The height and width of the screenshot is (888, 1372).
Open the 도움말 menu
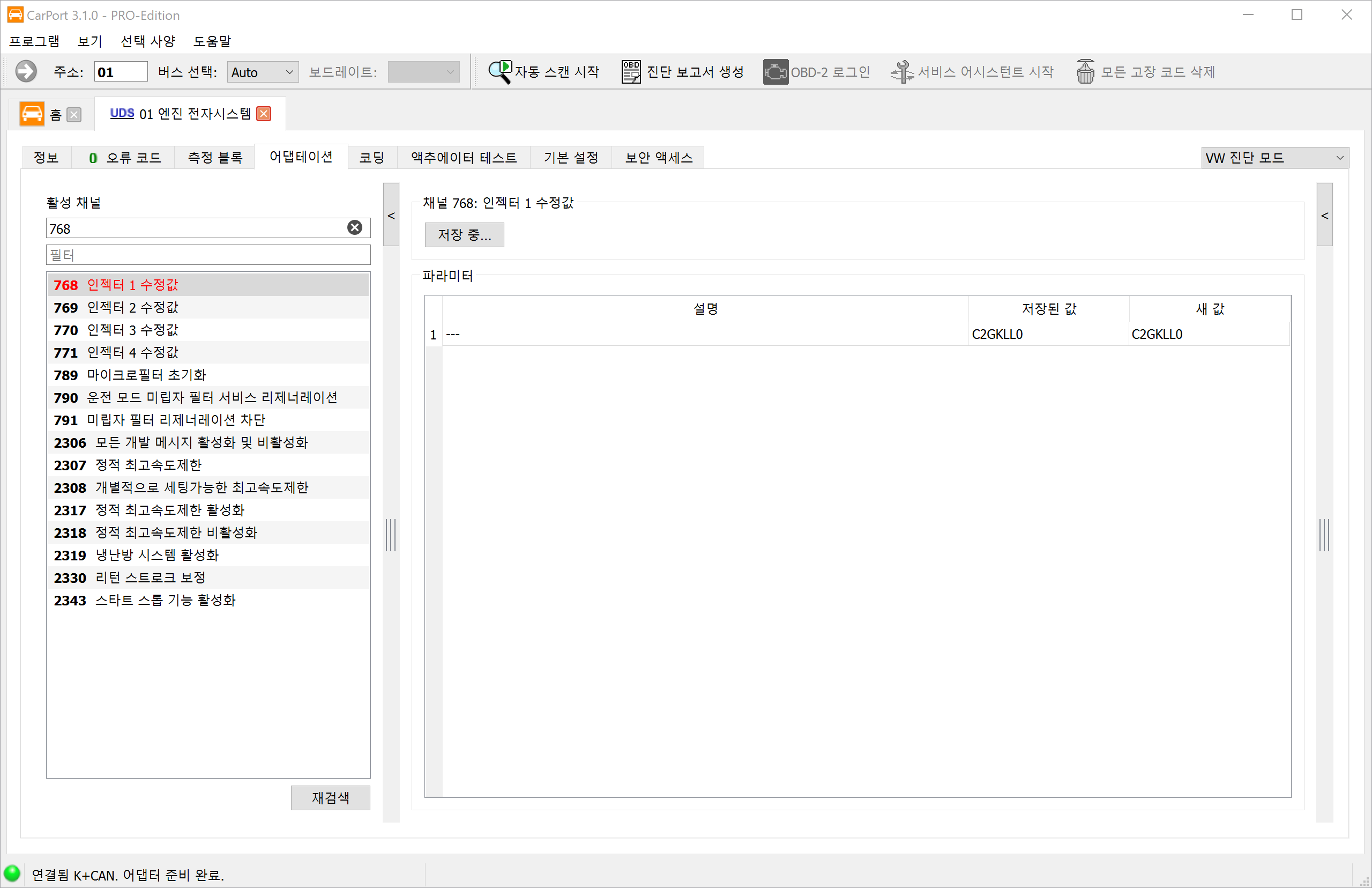tap(212, 41)
